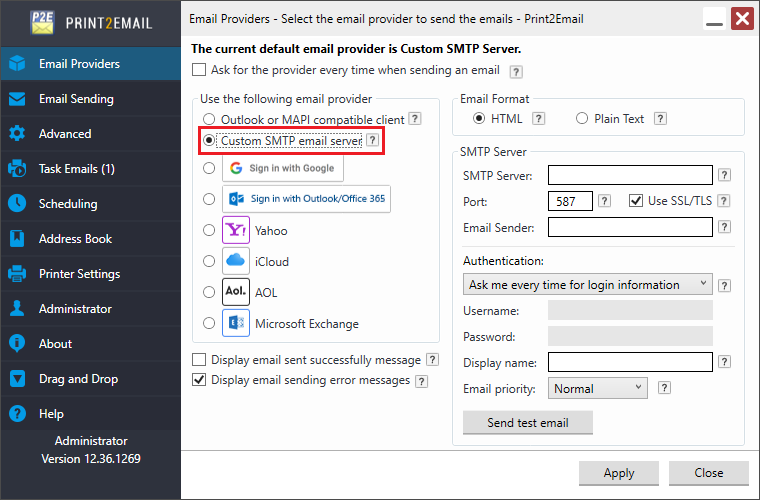Enable ask for provider every time checkbox

199,70
